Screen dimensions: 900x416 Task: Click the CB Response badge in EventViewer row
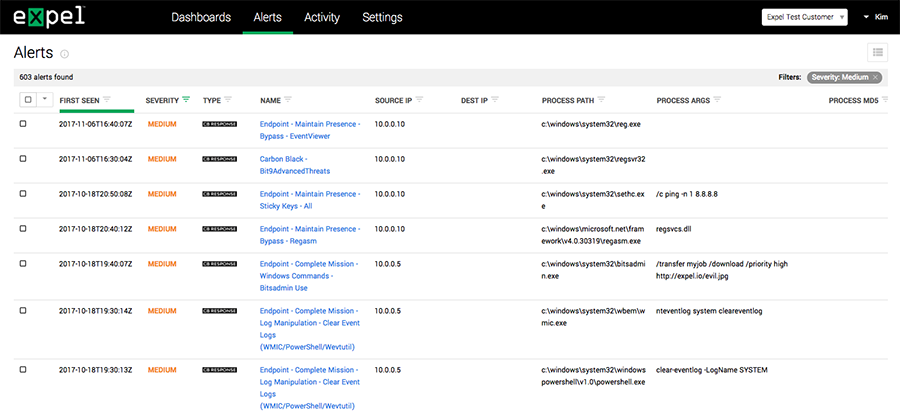219,124
